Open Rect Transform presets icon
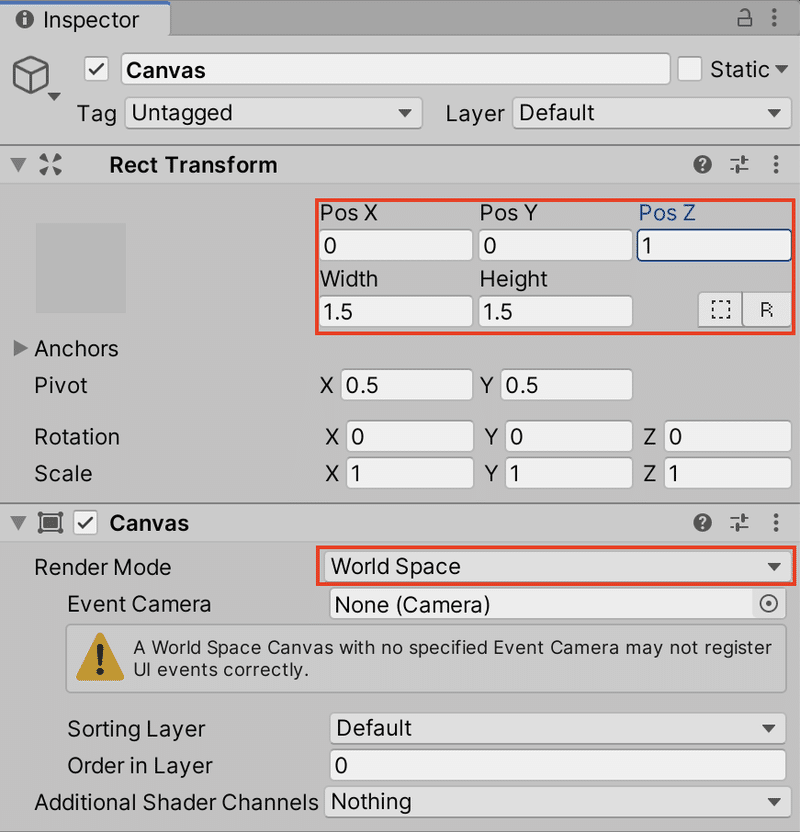This screenshot has width=800, height=832. coord(739,165)
